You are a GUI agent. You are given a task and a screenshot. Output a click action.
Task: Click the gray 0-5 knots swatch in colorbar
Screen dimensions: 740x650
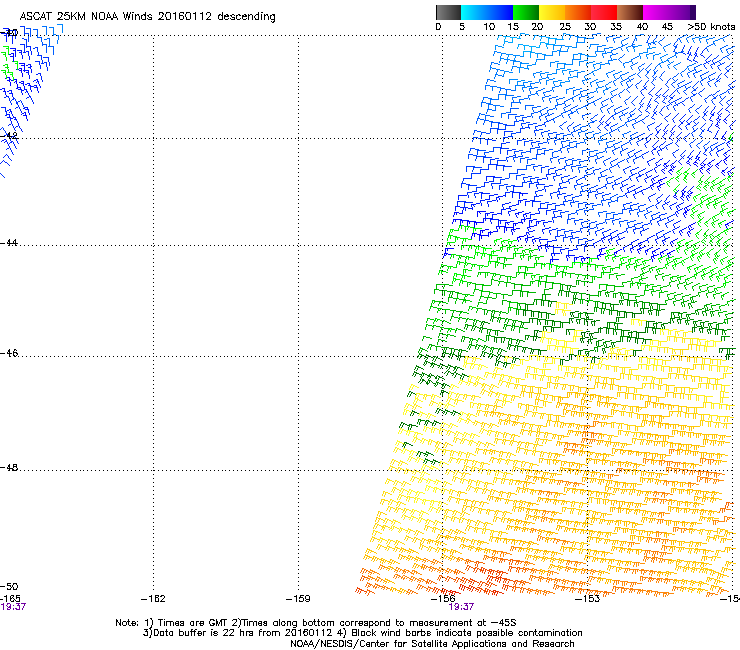448,12
